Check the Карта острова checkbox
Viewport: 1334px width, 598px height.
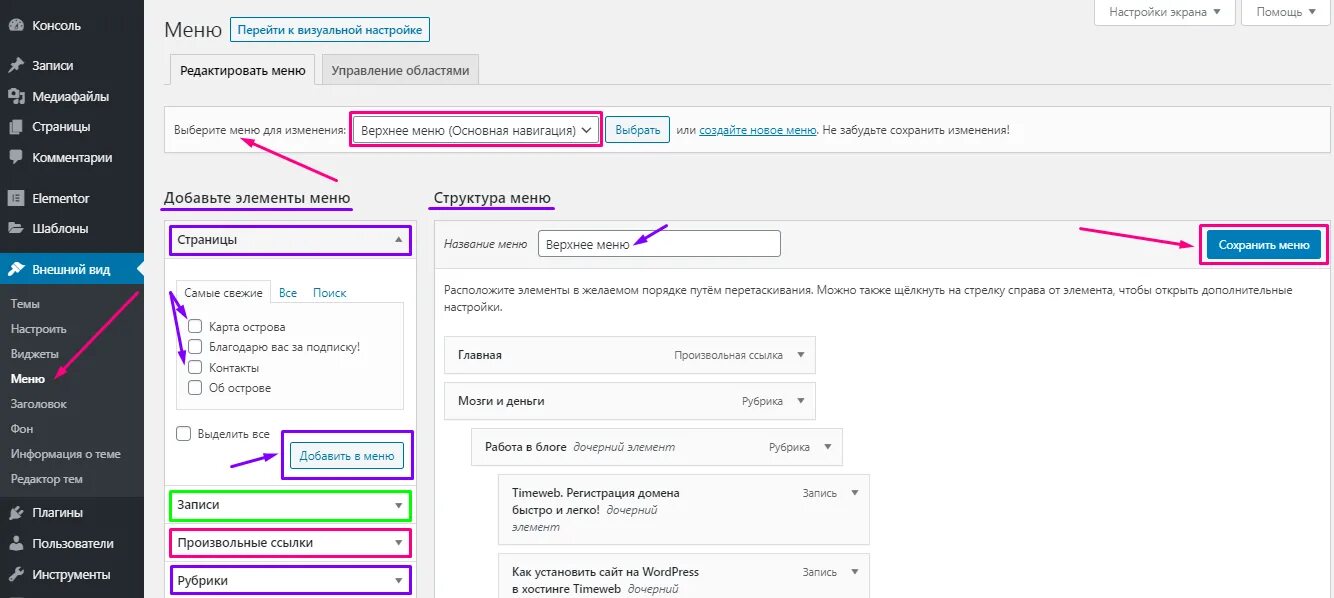click(x=195, y=327)
